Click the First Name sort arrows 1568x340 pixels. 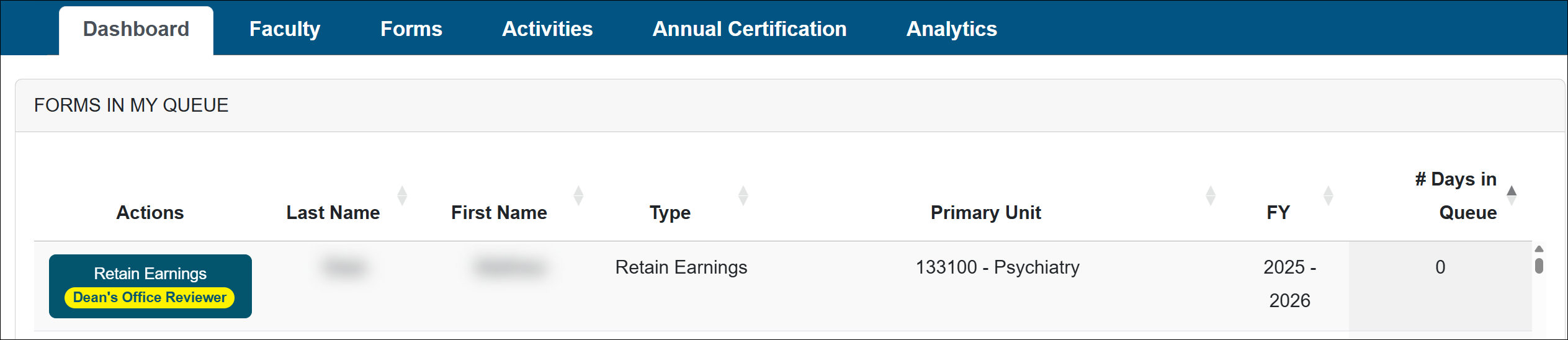click(578, 195)
